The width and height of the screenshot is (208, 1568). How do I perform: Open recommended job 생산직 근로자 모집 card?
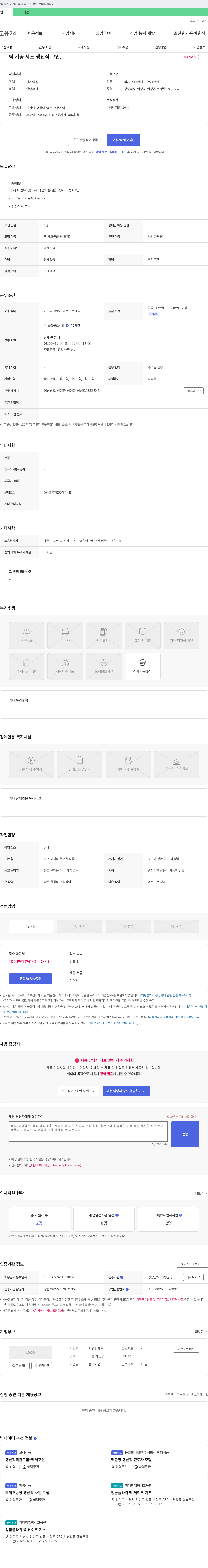(x=131, y=1460)
